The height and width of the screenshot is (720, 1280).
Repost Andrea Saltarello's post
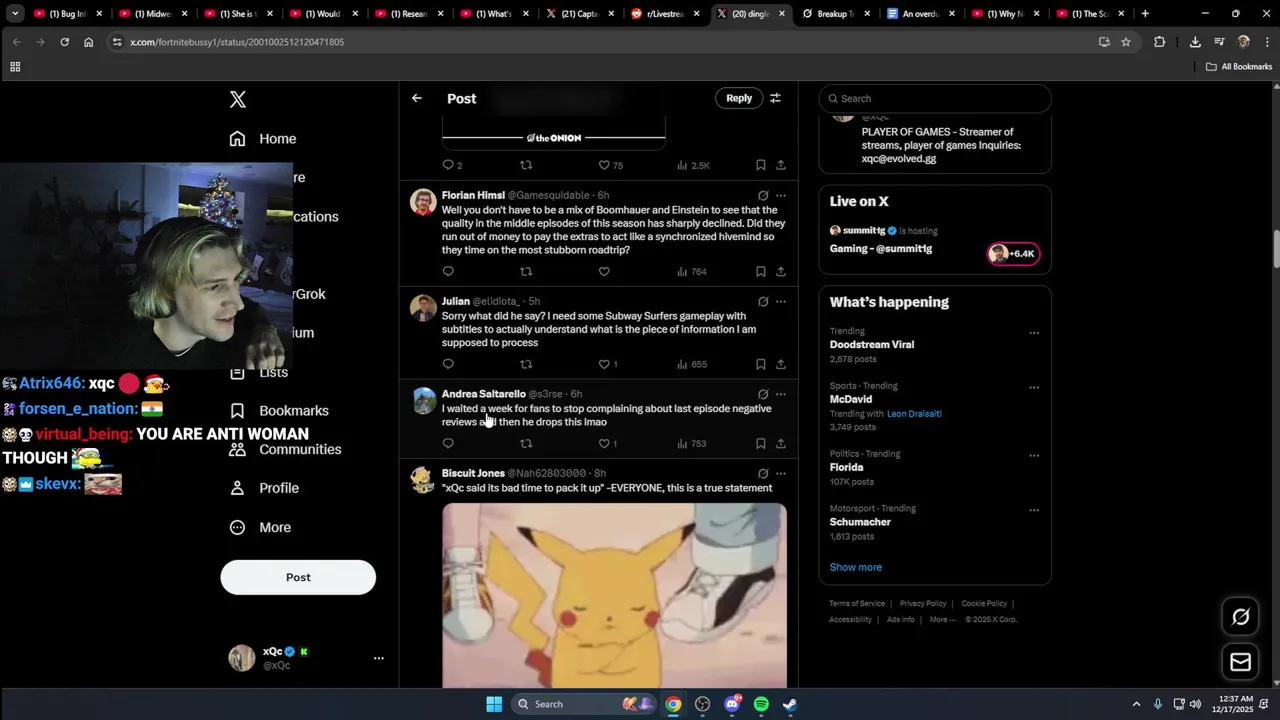point(526,443)
